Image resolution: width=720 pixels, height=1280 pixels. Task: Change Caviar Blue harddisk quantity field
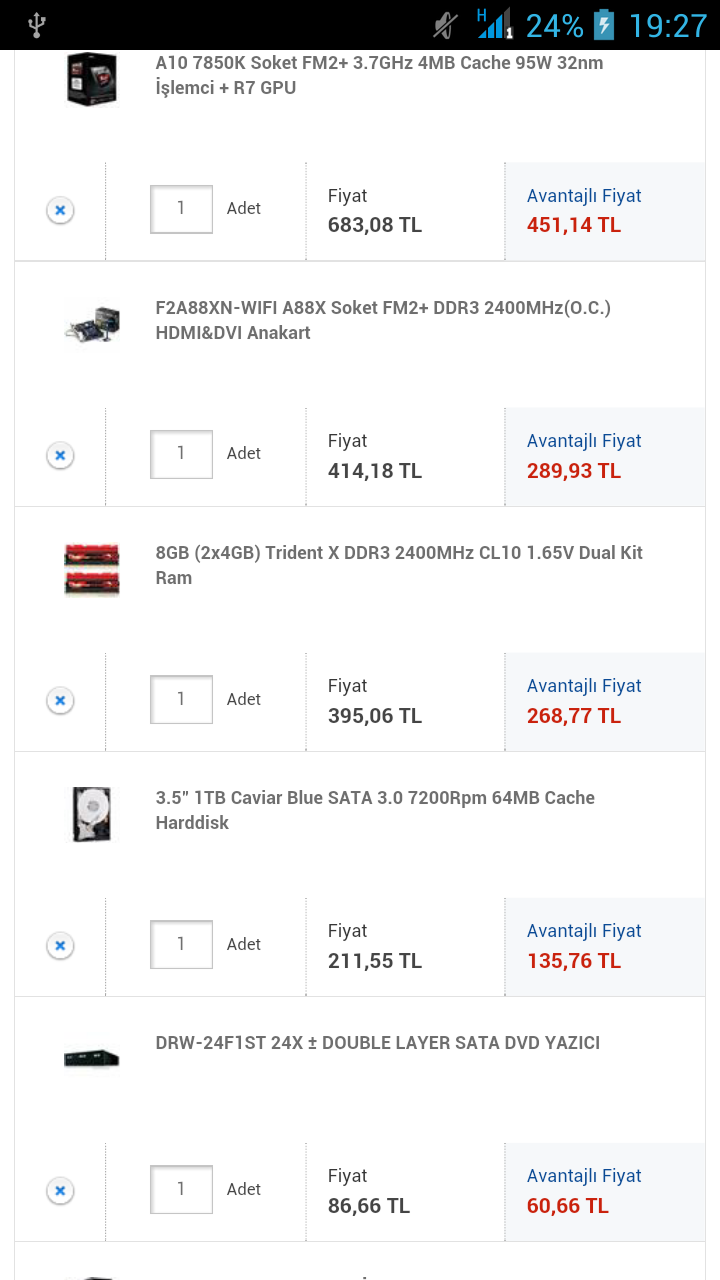tap(181, 944)
